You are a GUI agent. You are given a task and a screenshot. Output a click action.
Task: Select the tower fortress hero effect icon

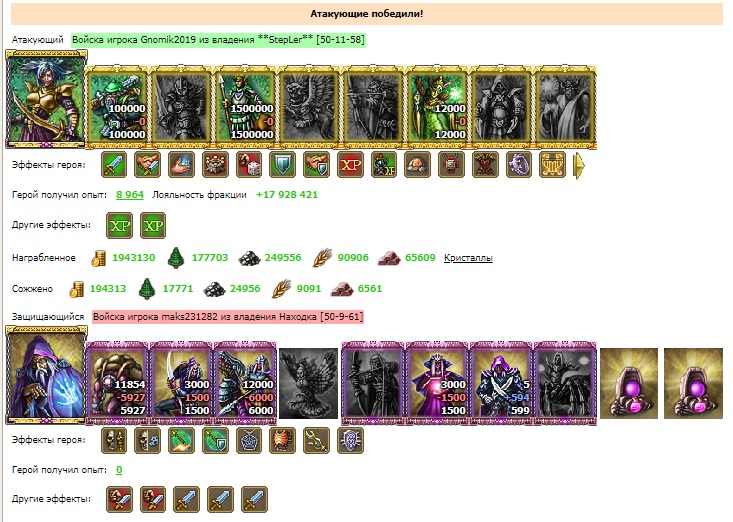click(x=216, y=164)
